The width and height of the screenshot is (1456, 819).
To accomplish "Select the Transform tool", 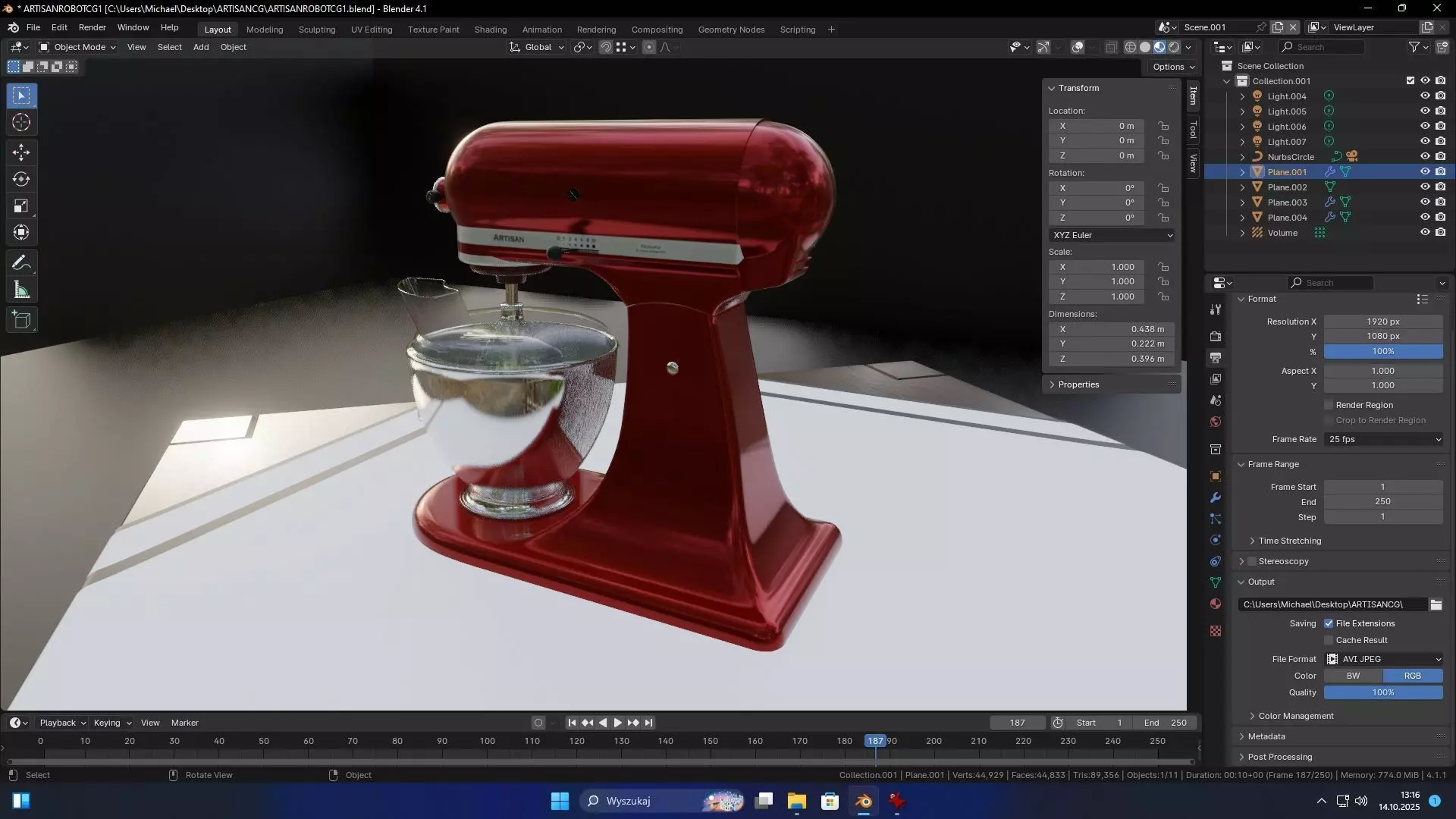I will [x=21, y=232].
